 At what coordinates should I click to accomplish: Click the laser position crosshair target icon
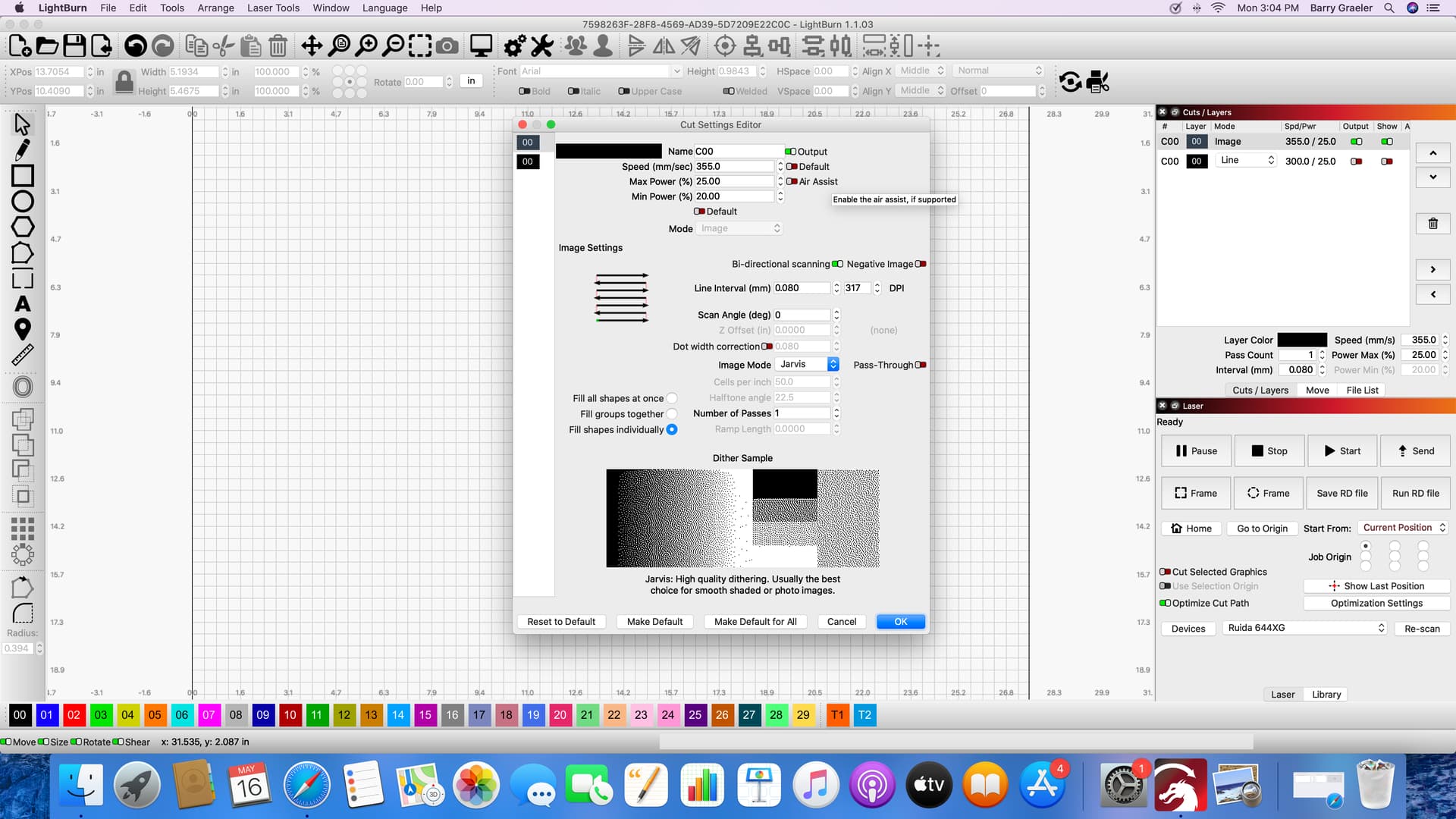pyautogui.click(x=725, y=46)
